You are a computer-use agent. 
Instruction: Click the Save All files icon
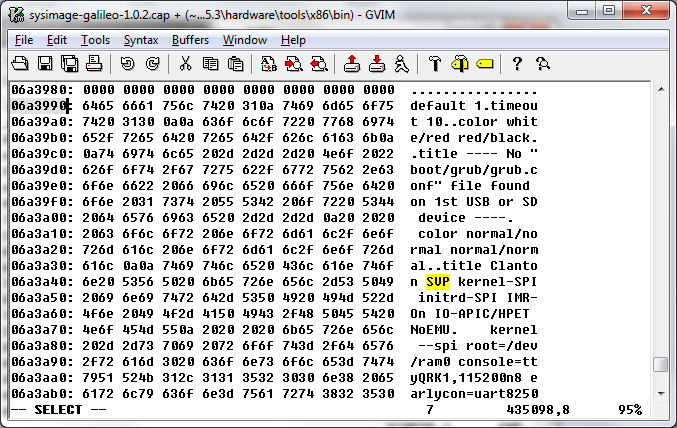tap(70, 64)
